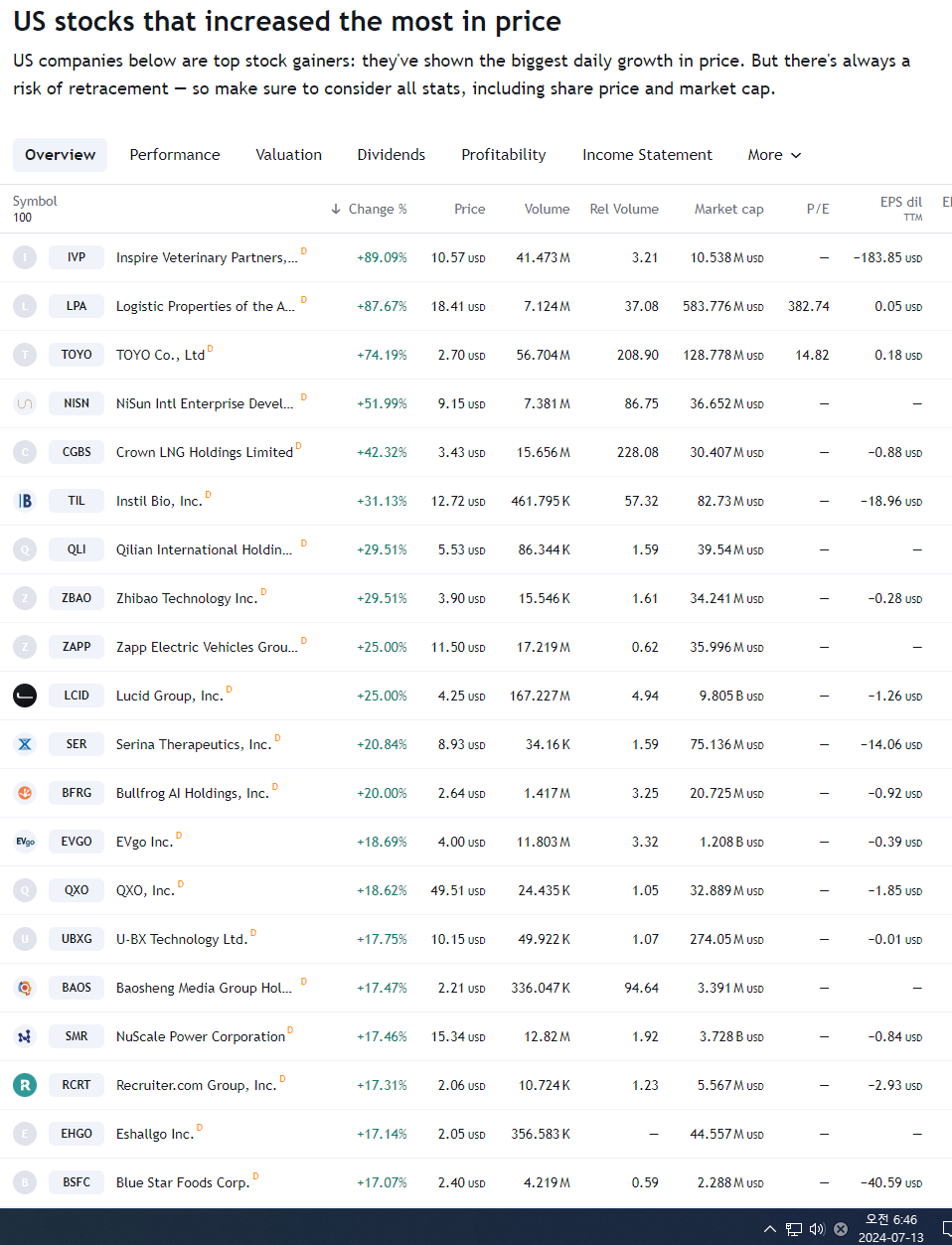The width and height of the screenshot is (952, 1245).
Task: Click the Bullfrog BFRG logo icon
Action: (25, 793)
